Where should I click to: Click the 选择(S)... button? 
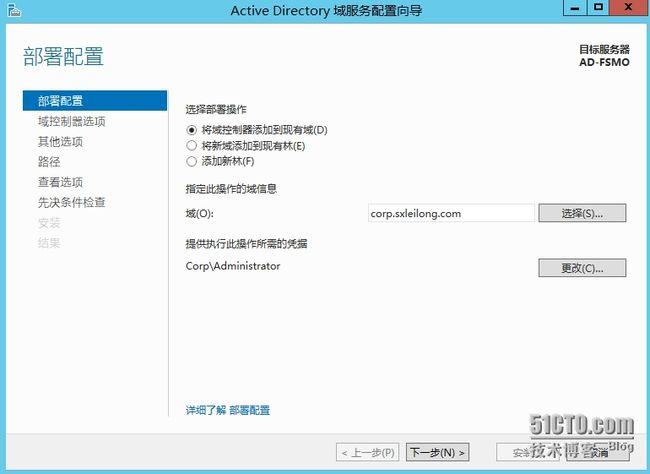point(582,213)
